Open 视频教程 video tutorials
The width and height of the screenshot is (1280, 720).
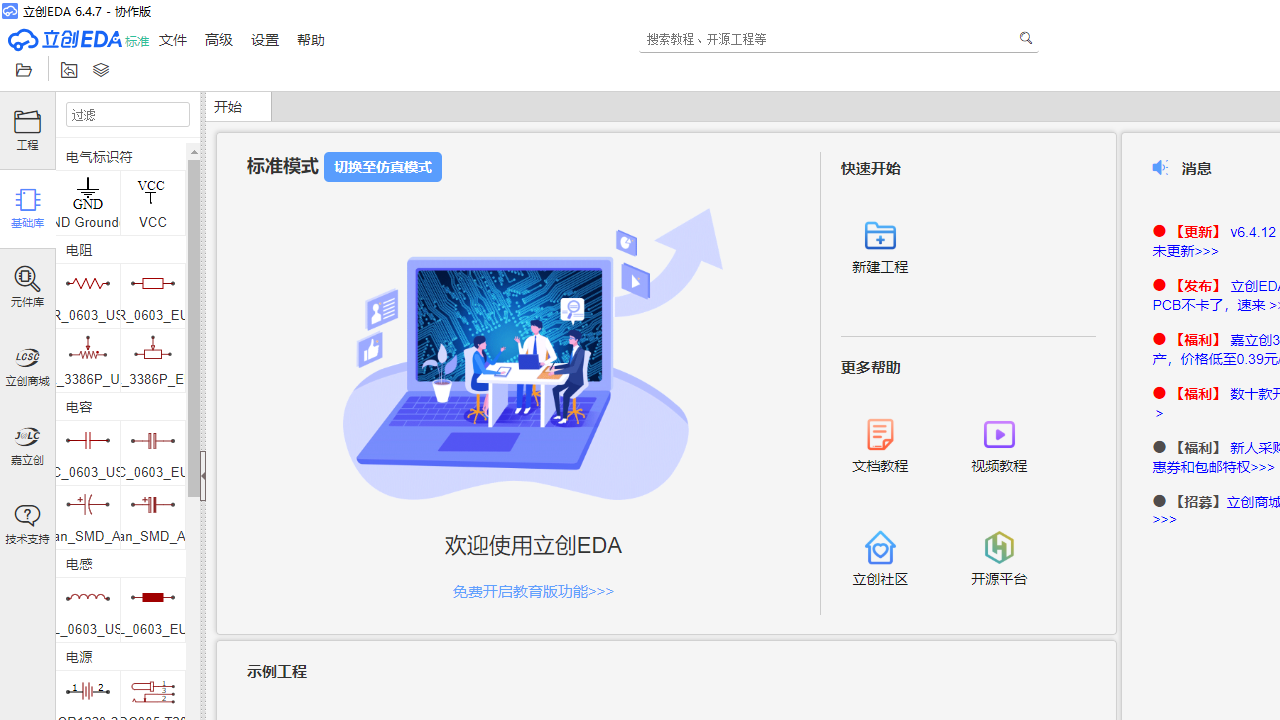998,445
